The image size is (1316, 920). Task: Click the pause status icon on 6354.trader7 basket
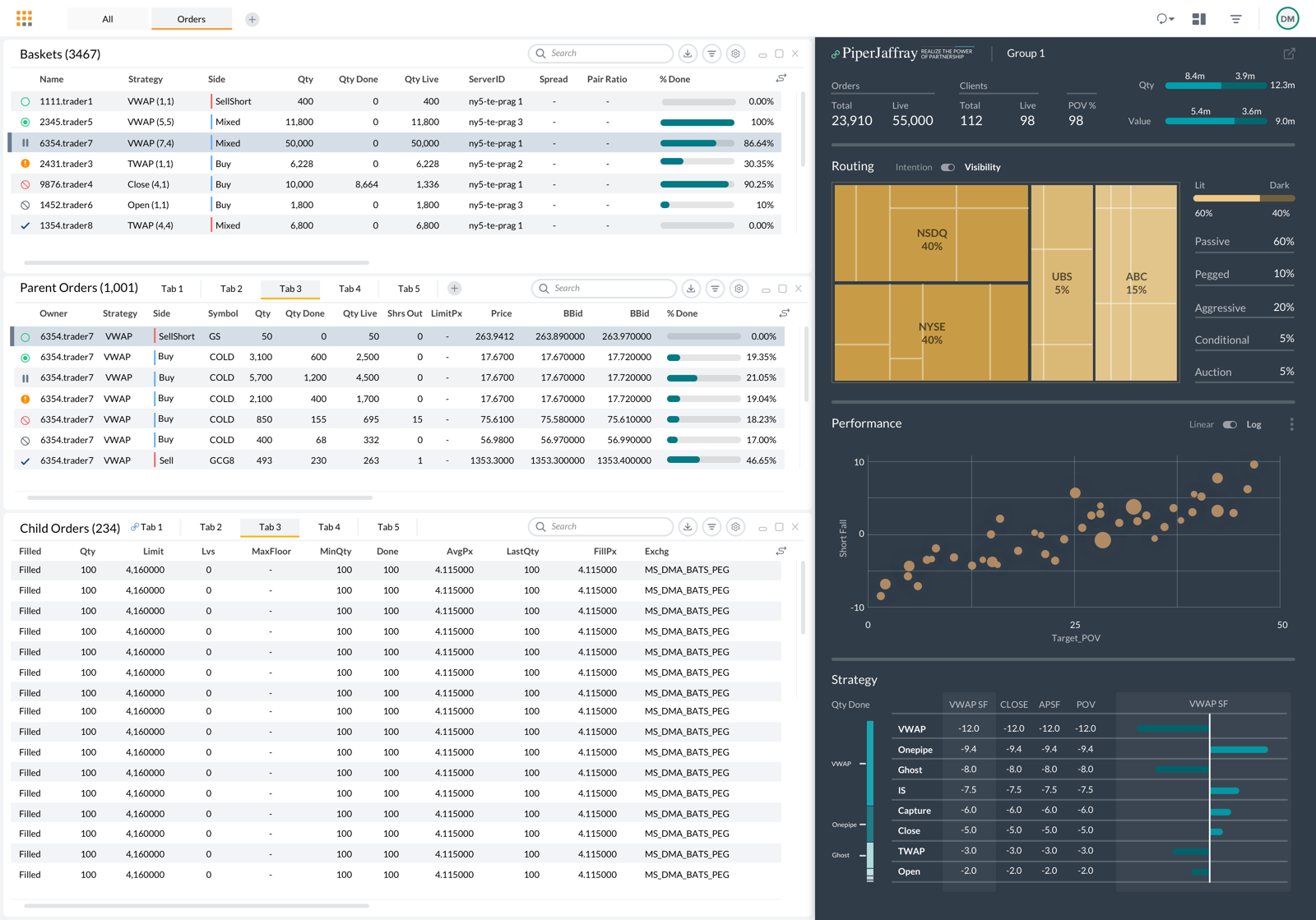point(25,142)
